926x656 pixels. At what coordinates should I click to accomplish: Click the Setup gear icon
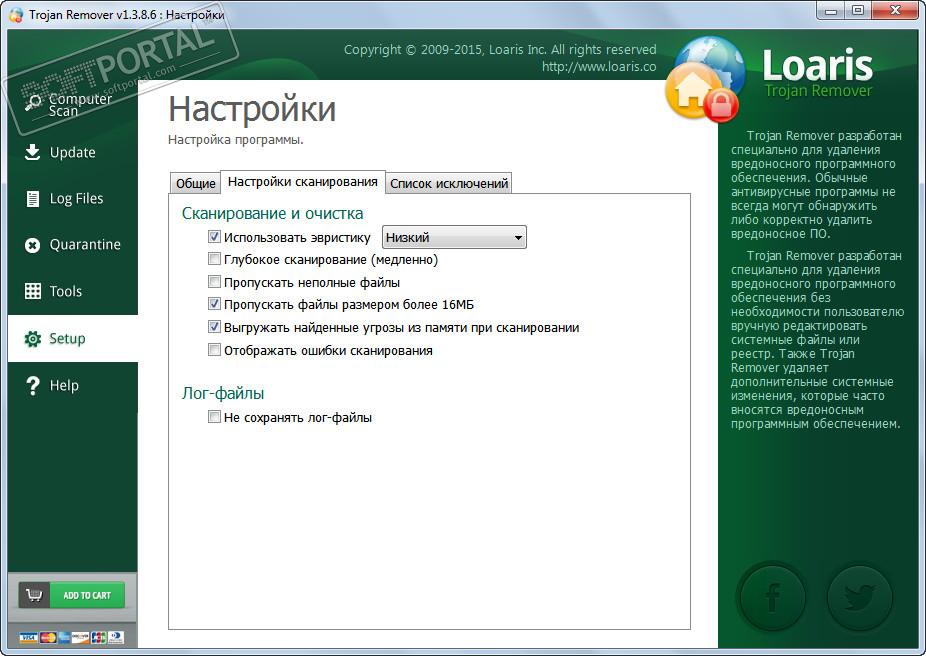pos(32,339)
